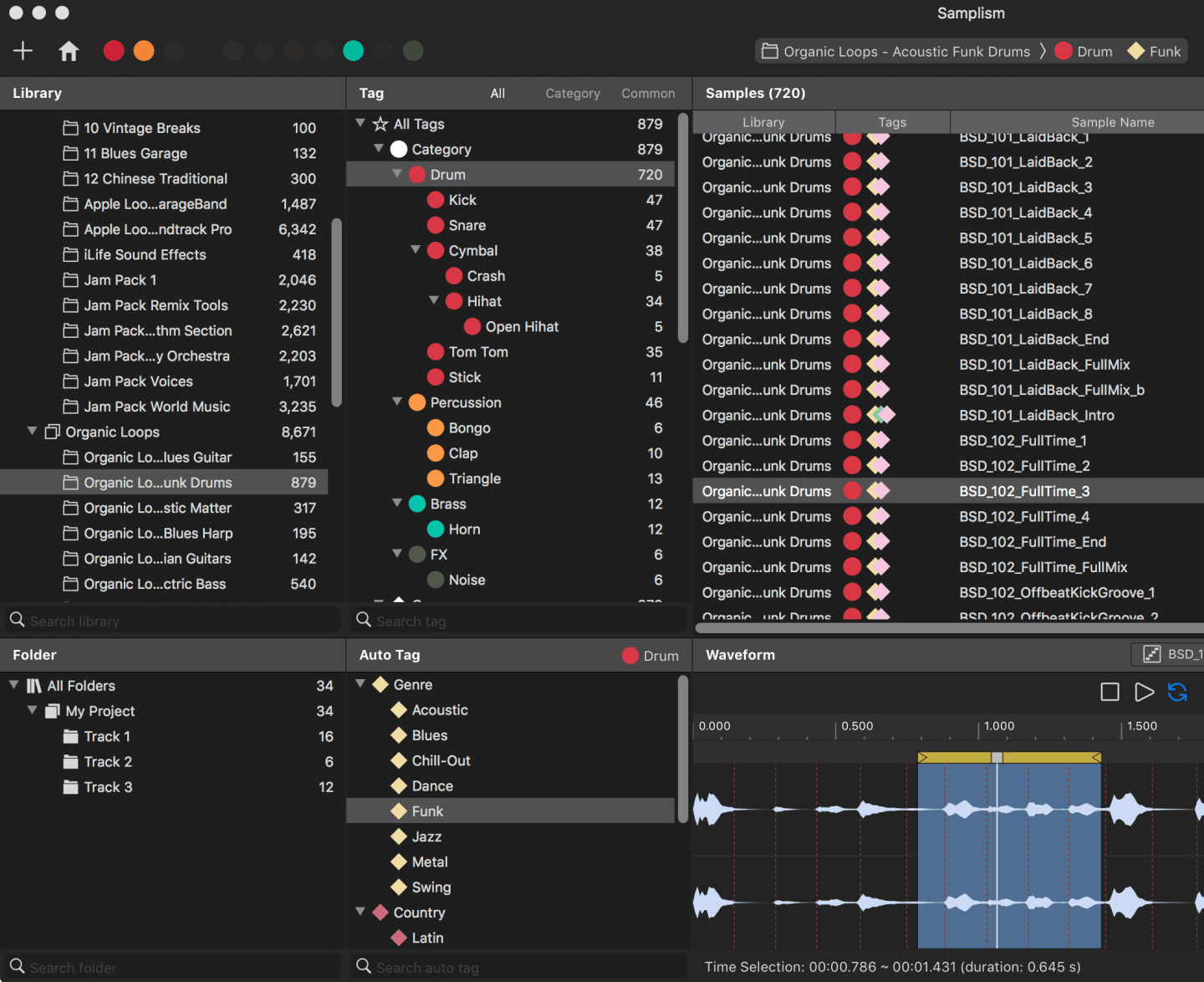Collapse the Genre auto tag group
The height and width of the screenshot is (982, 1204).
coord(361,684)
